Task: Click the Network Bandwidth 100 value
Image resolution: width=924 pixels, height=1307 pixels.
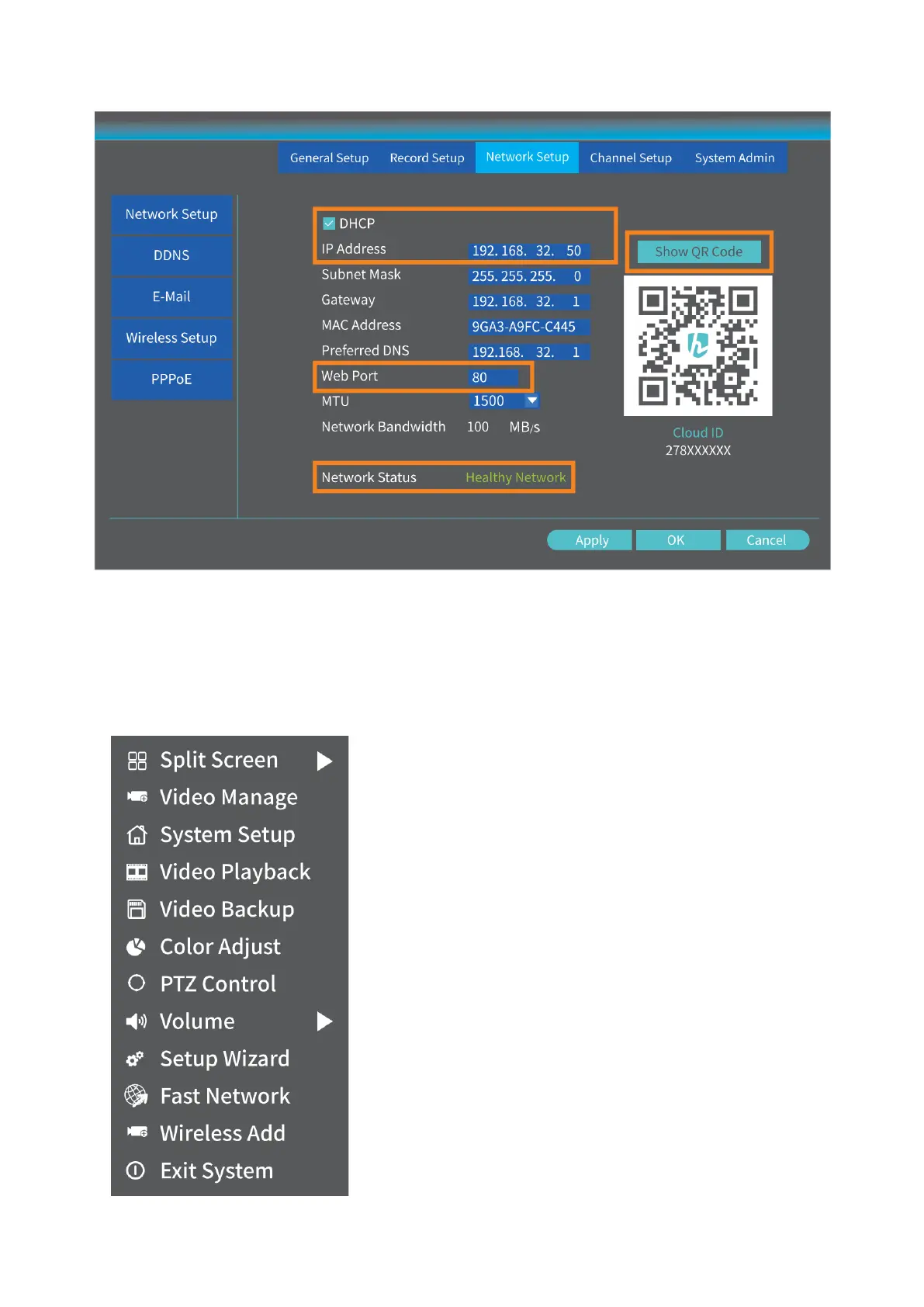Action: pyautogui.click(x=478, y=427)
